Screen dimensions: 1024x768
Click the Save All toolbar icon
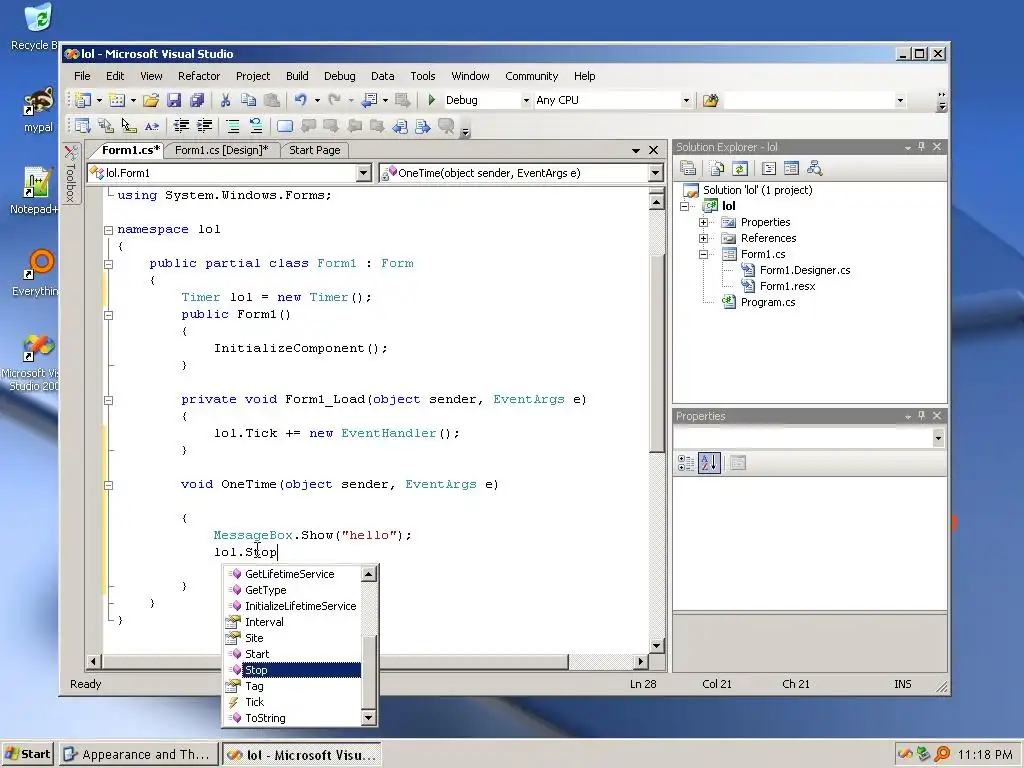[197, 100]
